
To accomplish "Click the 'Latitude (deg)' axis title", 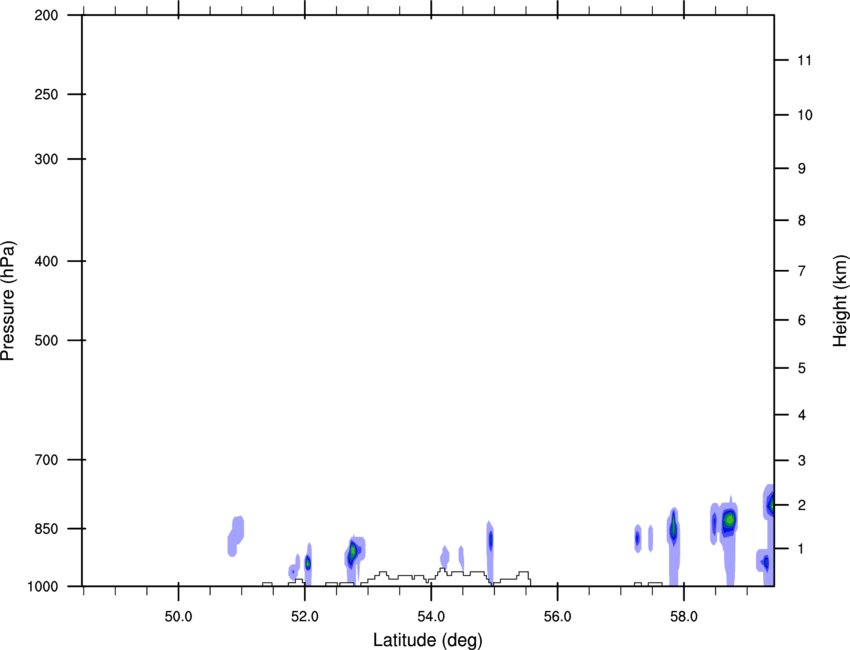I will pyautogui.click(x=427, y=639).
